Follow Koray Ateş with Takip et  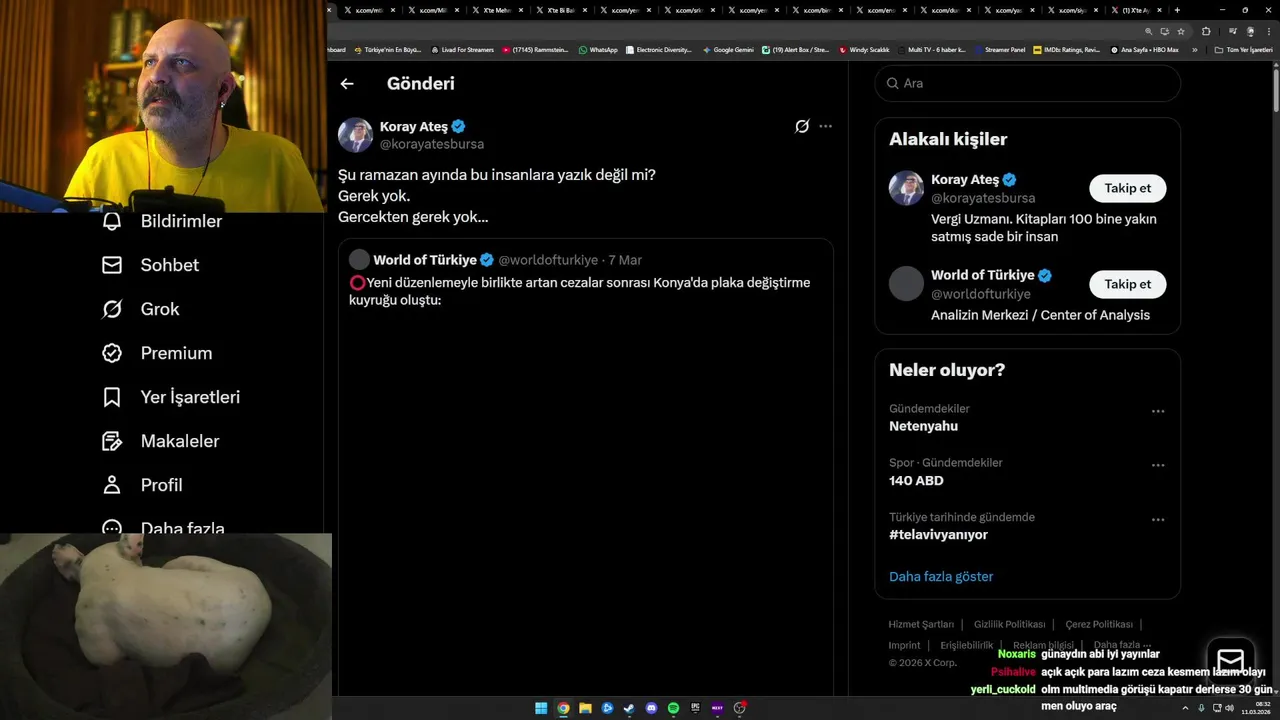pos(1127,188)
